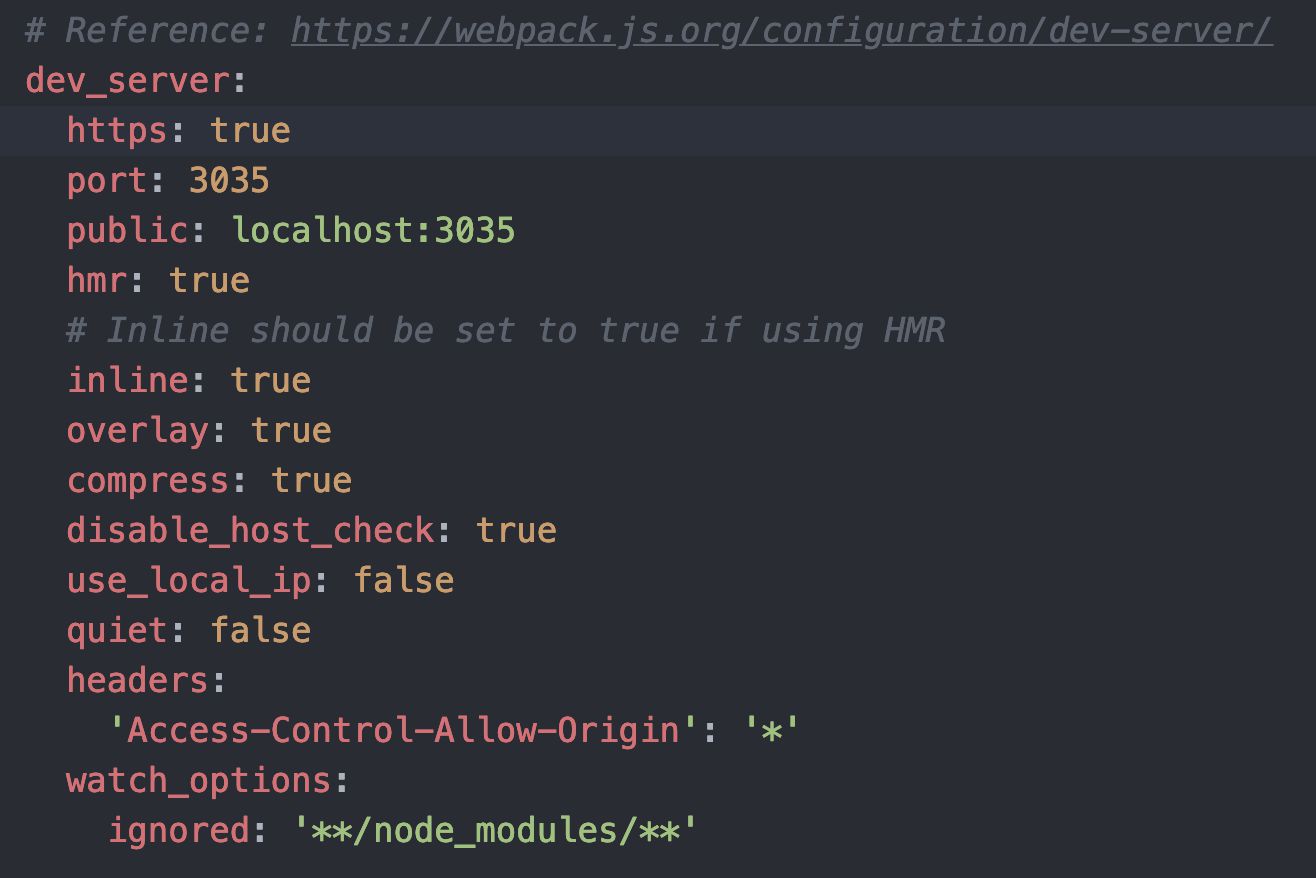
Task: Click the localhost:3035 public value
Action: 373,231
